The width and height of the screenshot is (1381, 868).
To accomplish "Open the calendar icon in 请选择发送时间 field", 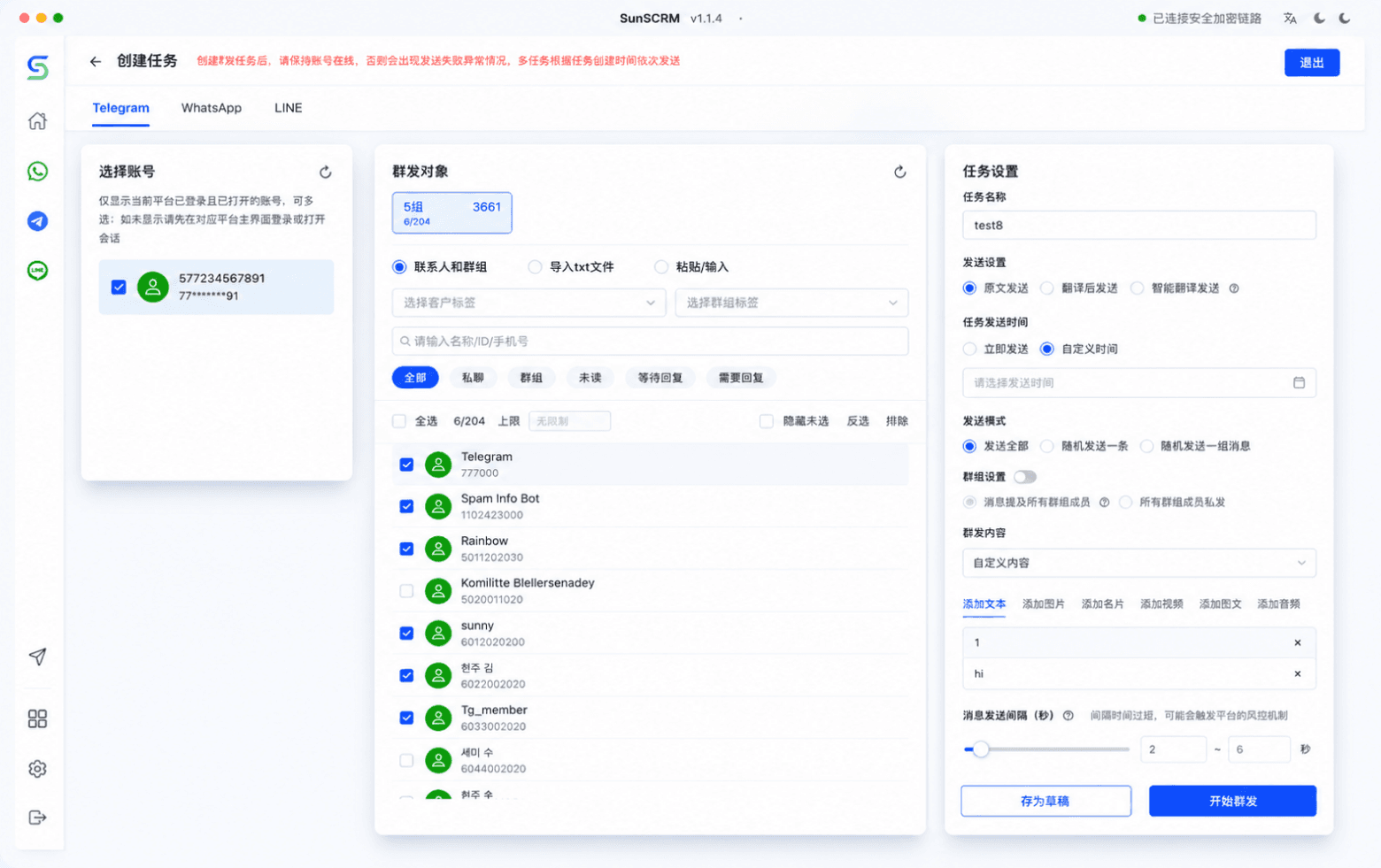I will [x=1299, y=383].
